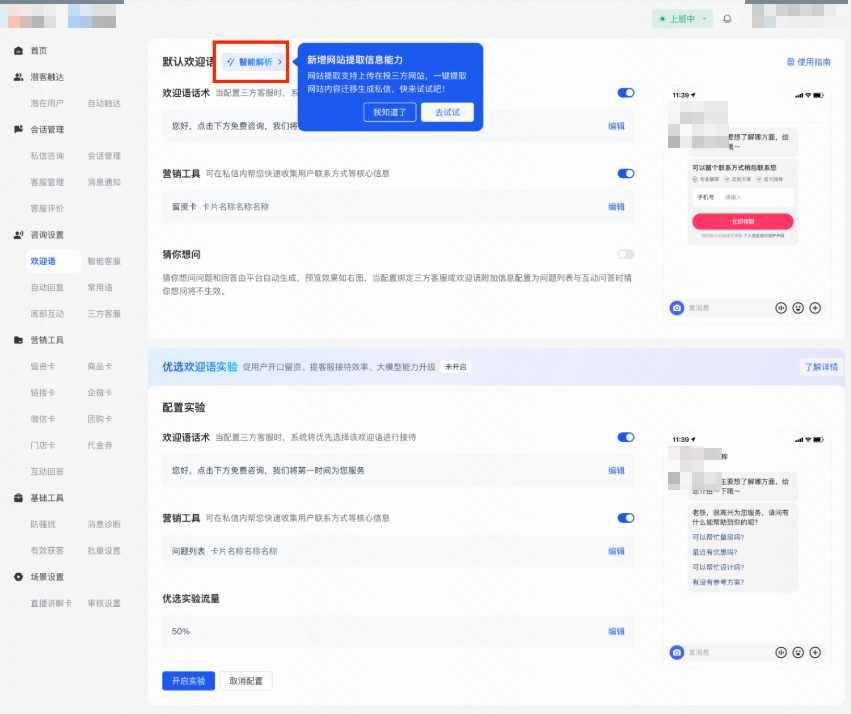This screenshot has width=851, height=714.
Task: Click the plus icon in the preview message bar
Action: [x=815, y=307]
